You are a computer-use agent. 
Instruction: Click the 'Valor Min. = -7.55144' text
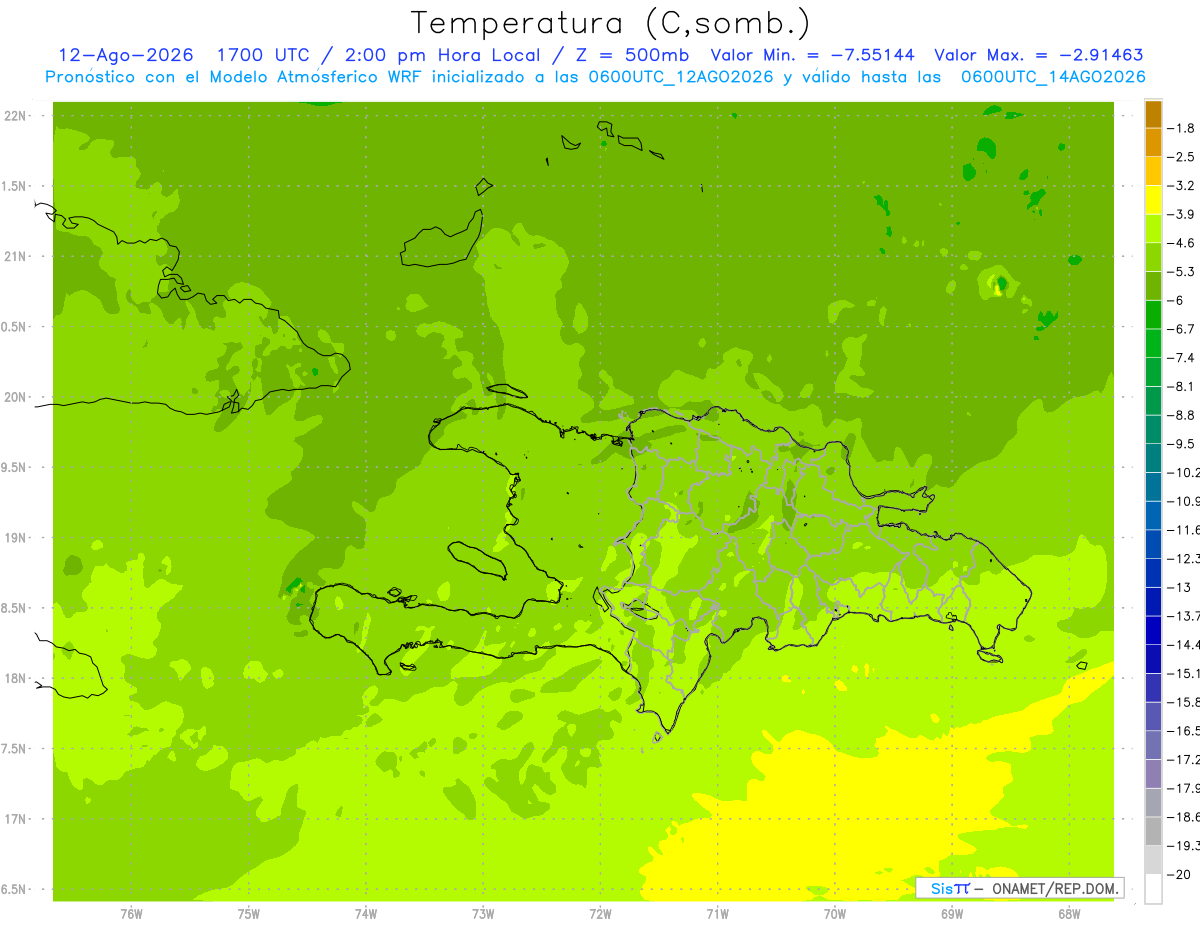pyautogui.click(x=813, y=55)
